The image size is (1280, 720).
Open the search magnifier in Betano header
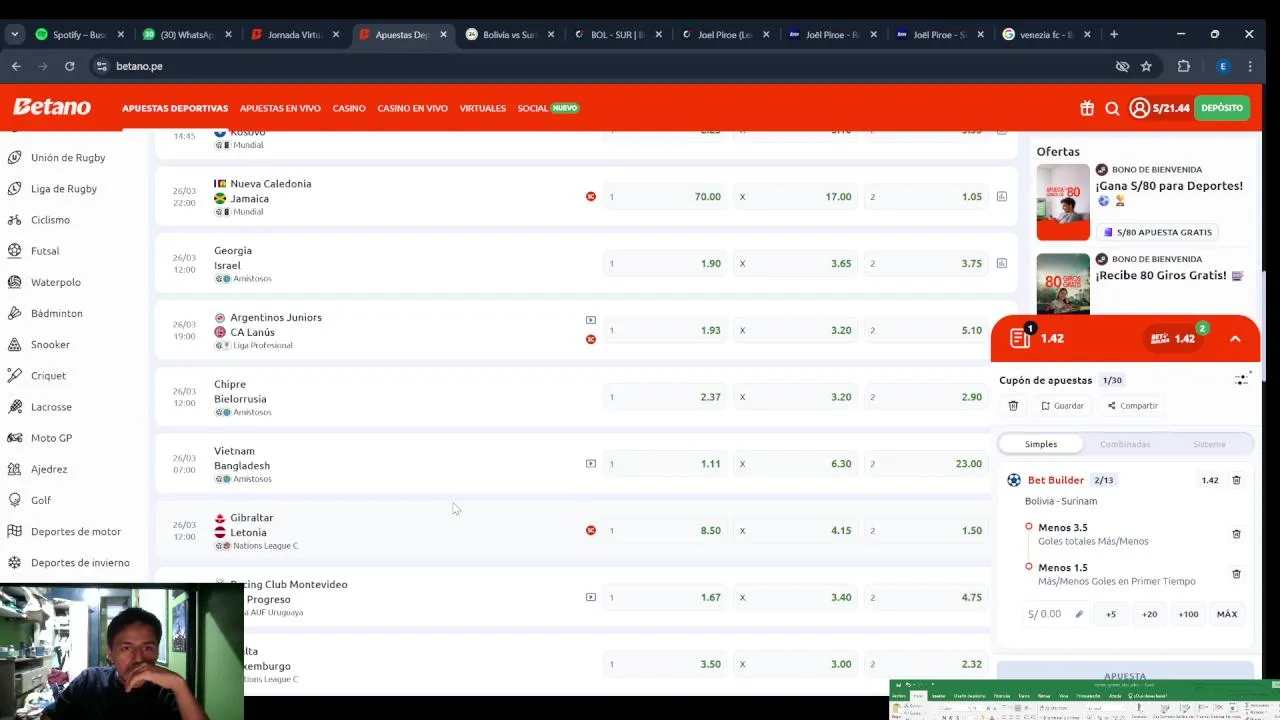[1112, 108]
